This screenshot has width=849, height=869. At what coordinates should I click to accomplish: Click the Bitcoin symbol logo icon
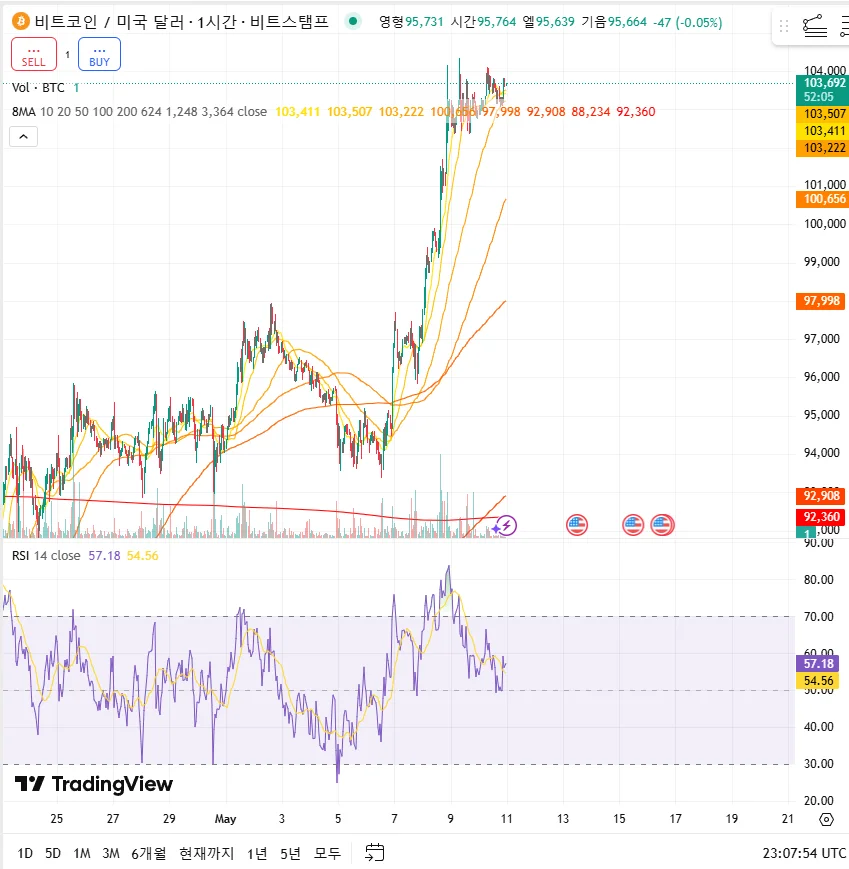click(x=21, y=22)
